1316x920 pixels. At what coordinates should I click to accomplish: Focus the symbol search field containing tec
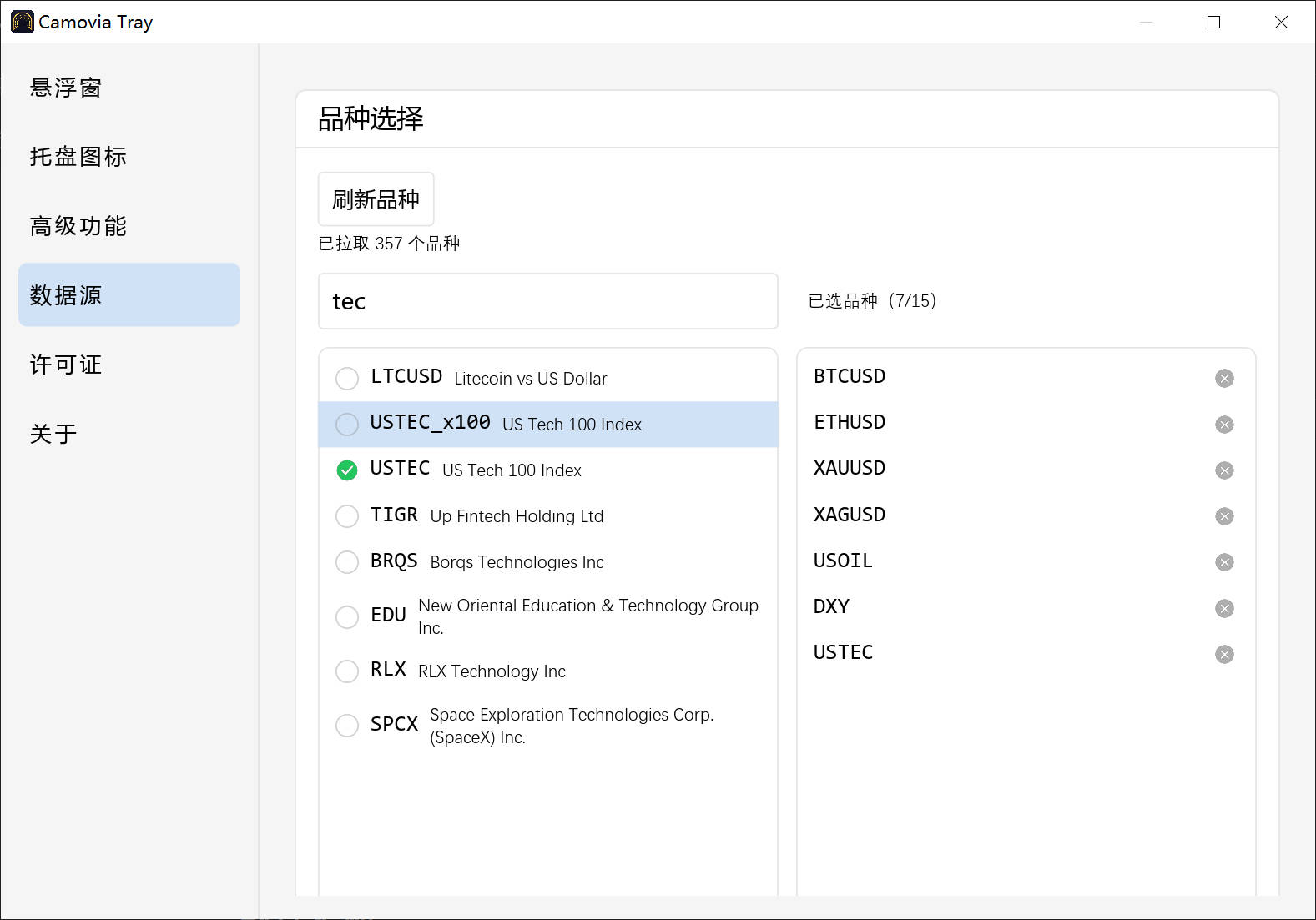pos(548,301)
